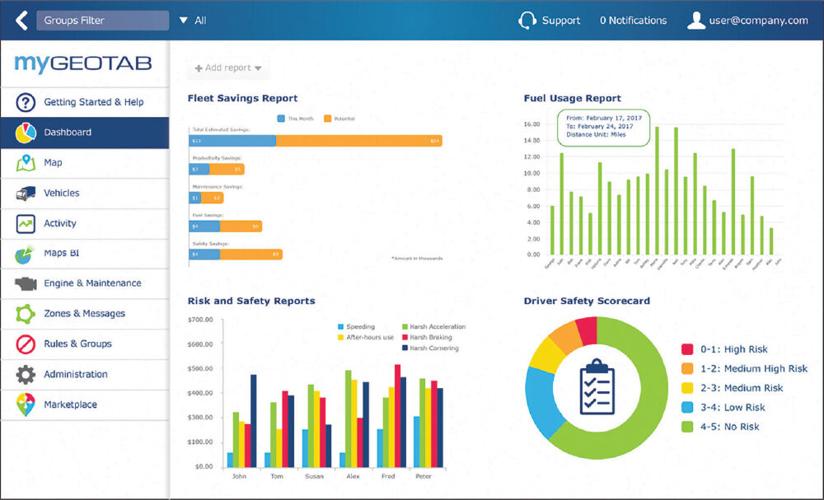Open the Add report dropdown
This screenshot has height=500, width=824.
coord(228,68)
